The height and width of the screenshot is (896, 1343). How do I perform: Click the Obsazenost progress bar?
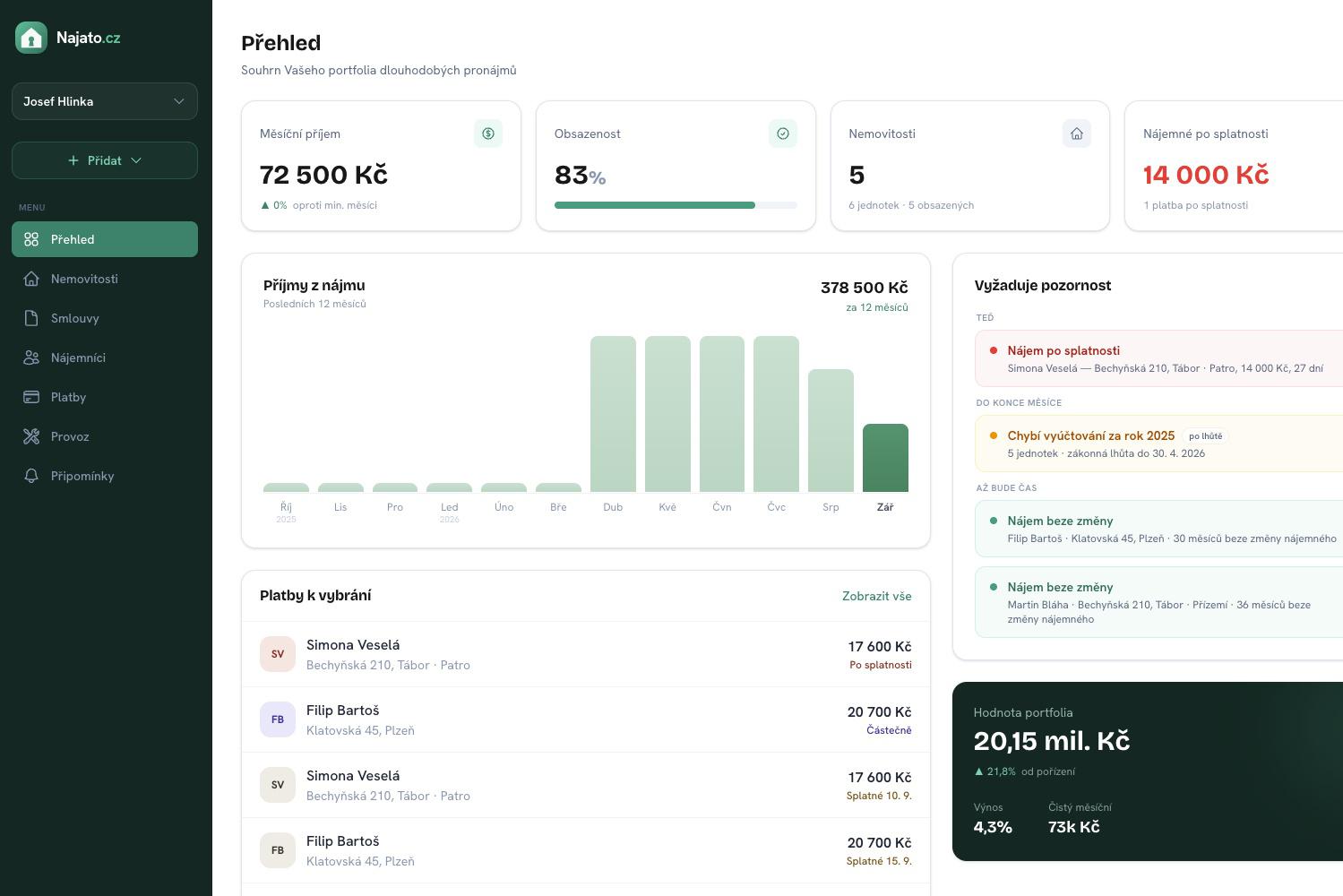[x=676, y=205]
